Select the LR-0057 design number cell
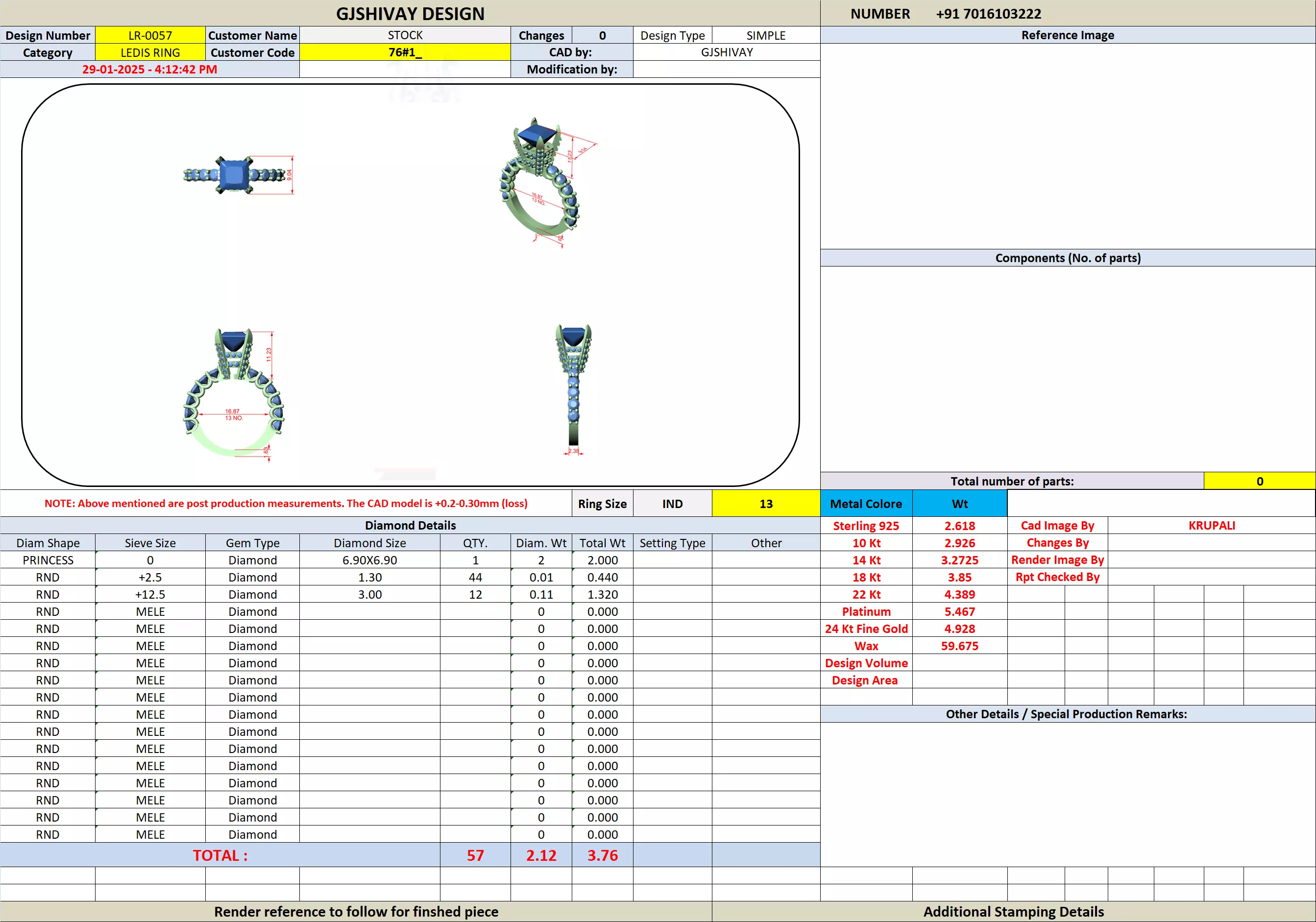This screenshot has width=1316, height=922. [x=150, y=36]
